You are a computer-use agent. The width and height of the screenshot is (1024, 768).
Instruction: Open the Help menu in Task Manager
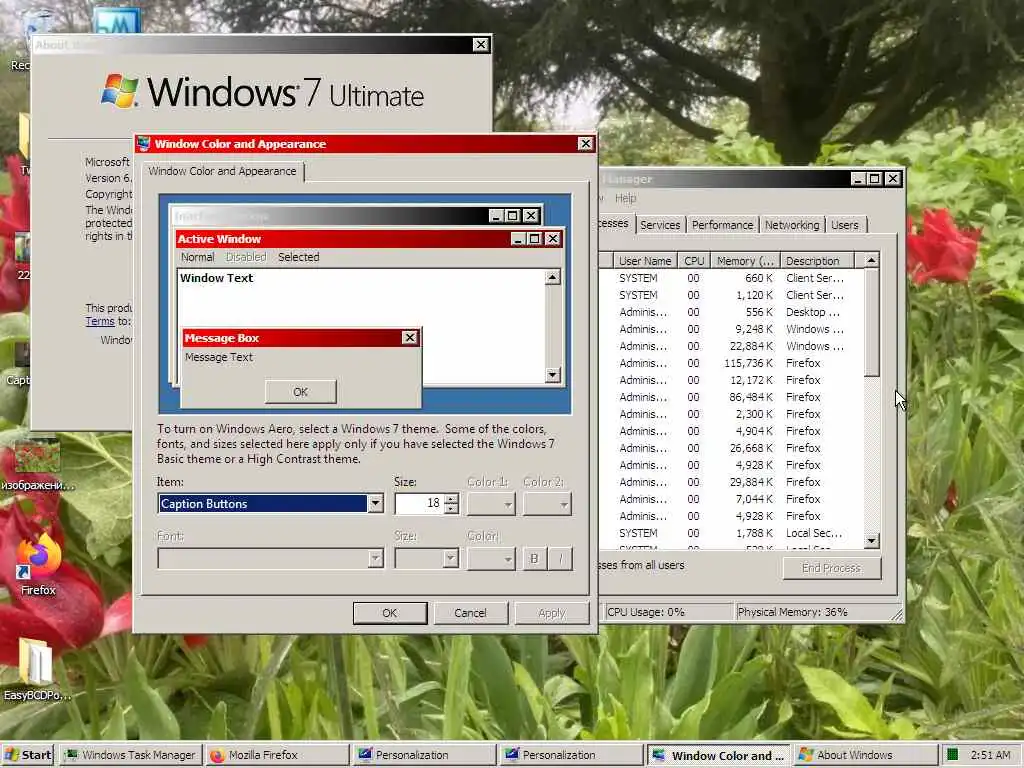(x=625, y=198)
